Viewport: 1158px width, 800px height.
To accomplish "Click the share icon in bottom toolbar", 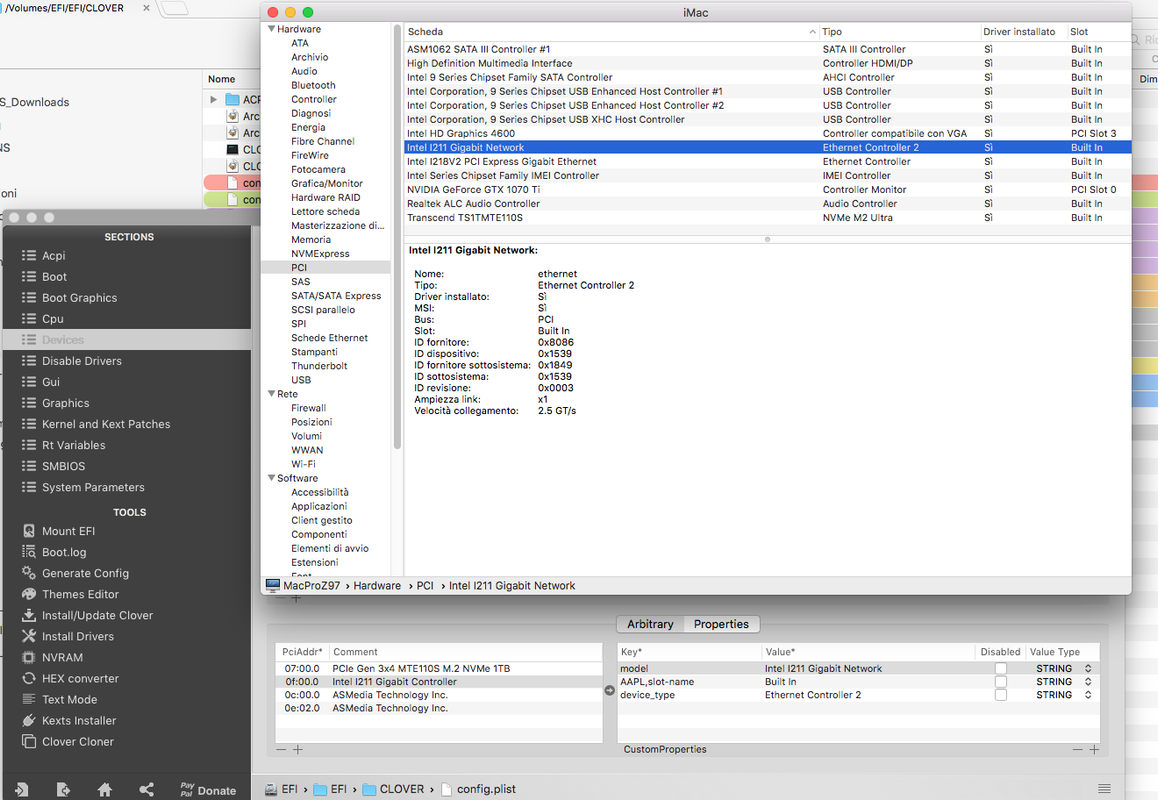I will pos(146,790).
